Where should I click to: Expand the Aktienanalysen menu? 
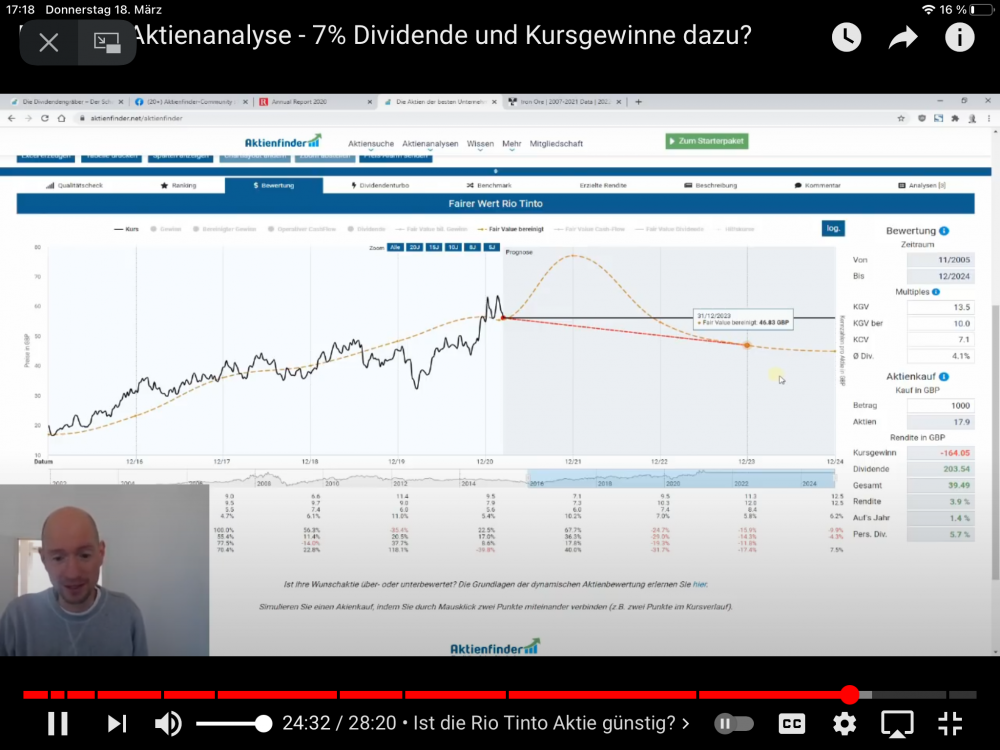430,144
